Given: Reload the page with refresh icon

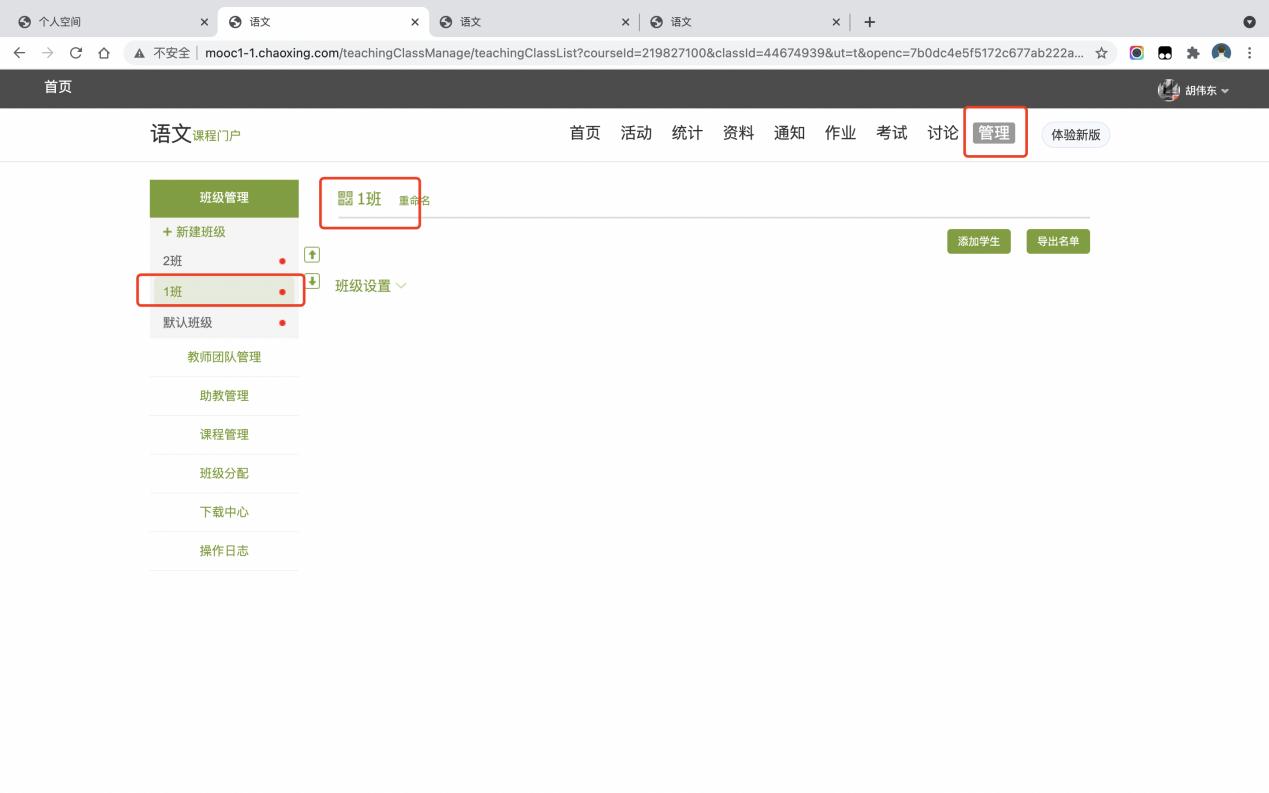Looking at the screenshot, I should pyautogui.click(x=76, y=53).
